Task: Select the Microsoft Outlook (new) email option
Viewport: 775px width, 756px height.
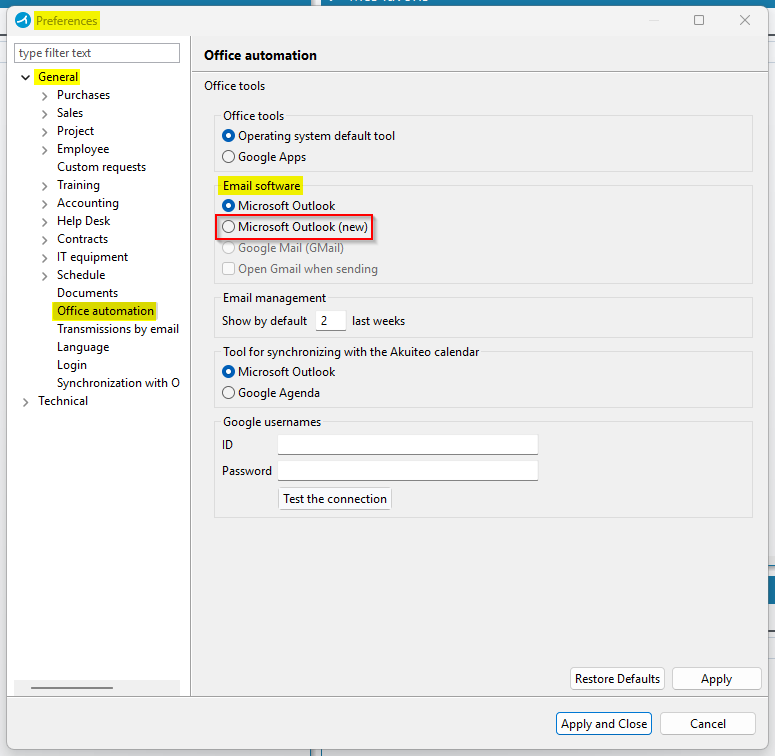Action: [229, 227]
